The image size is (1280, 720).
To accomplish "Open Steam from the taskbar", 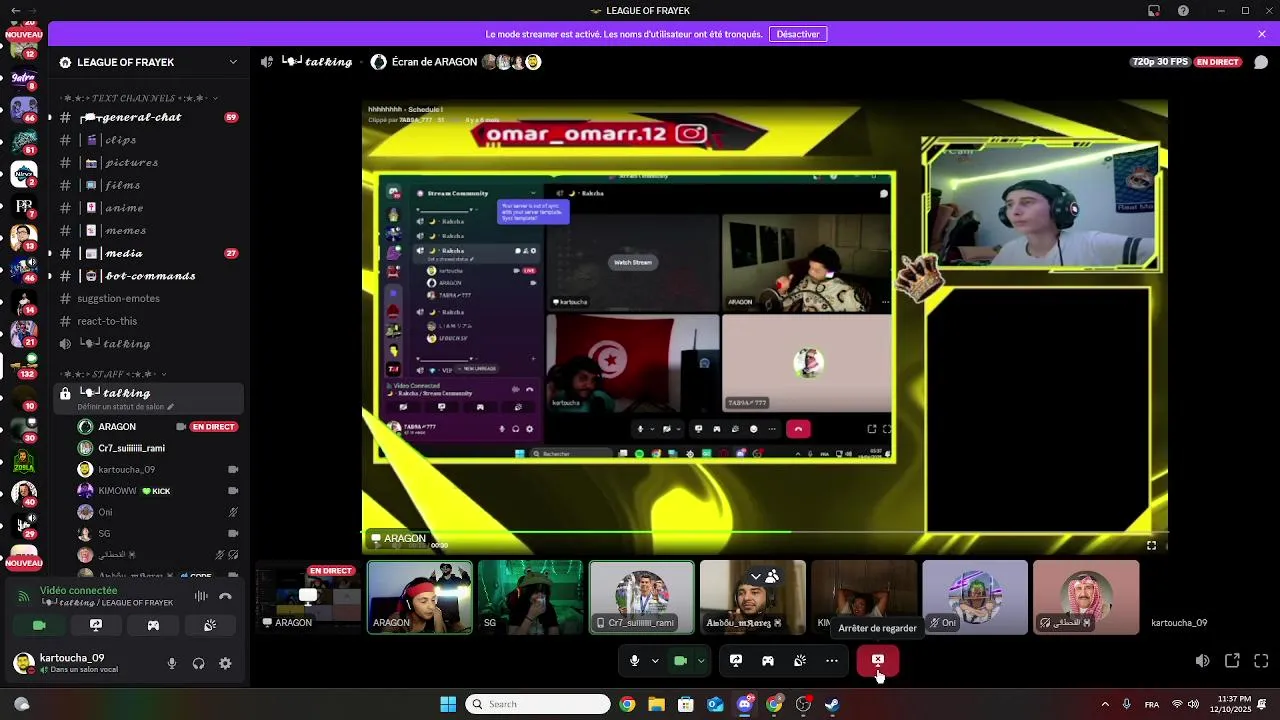I will pyautogui.click(x=832, y=704).
